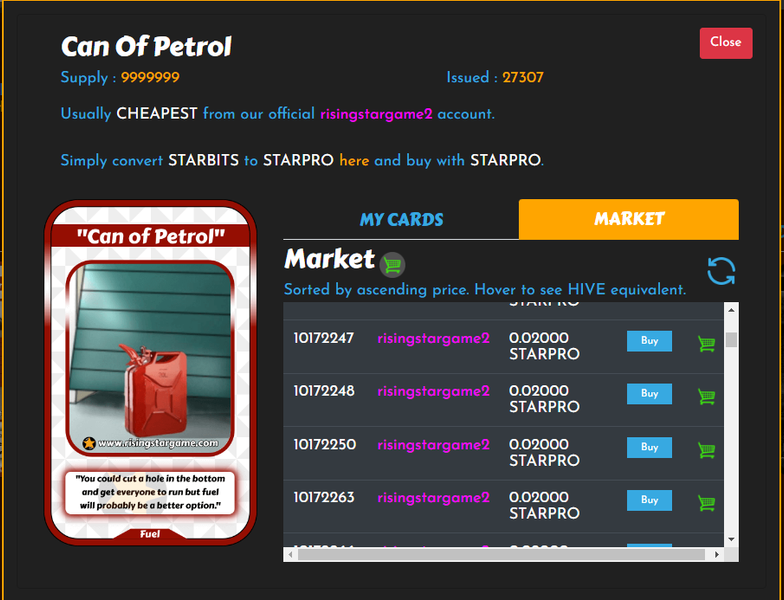Image resolution: width=784 pixels, height=600 pixels.
Task: Open the 'here' STARPRO conversion link
Action: point(354,160)
